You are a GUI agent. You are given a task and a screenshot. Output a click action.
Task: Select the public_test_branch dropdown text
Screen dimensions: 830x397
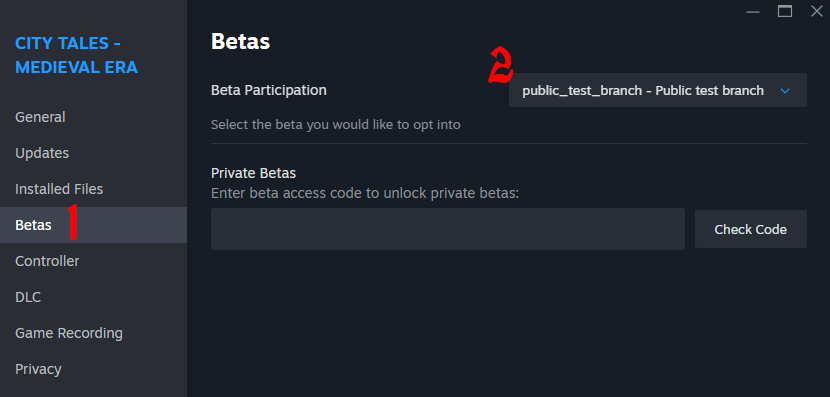point(643,91)
